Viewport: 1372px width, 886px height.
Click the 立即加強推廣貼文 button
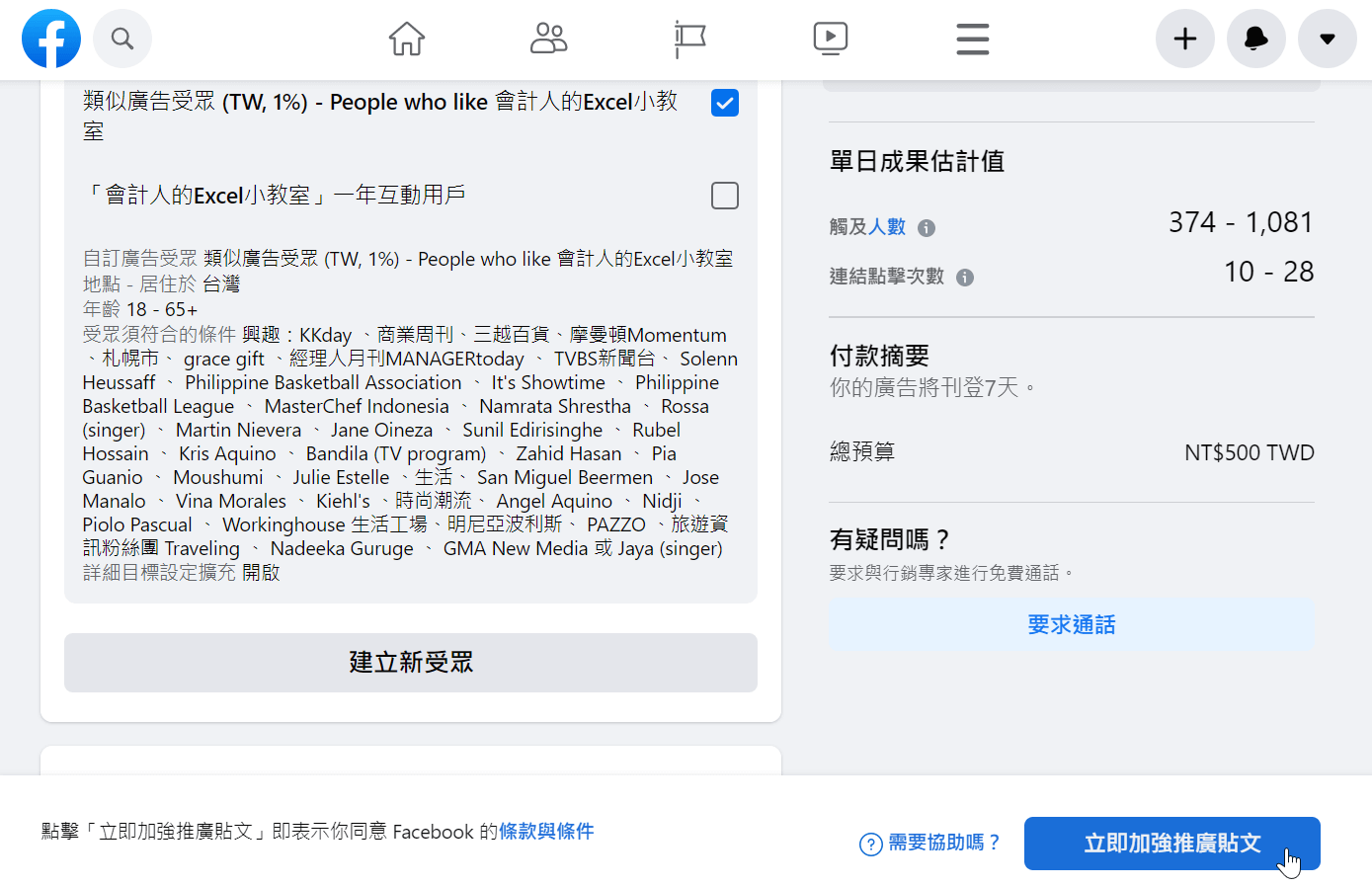1172,844
